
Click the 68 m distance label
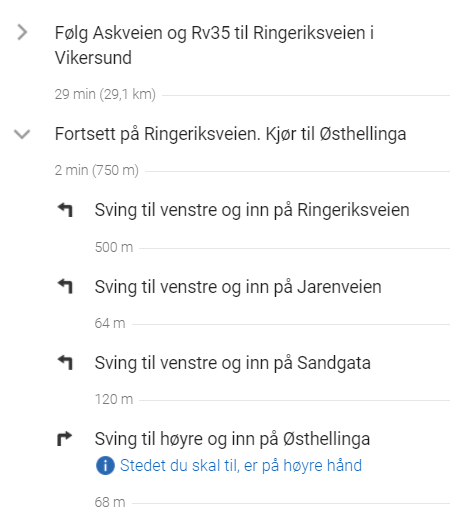[x=110, y=502]
